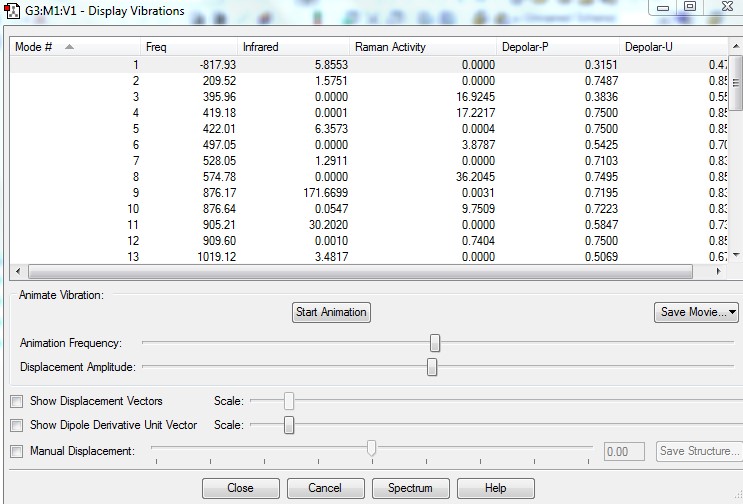
Task: Click the Depolar-P column header
Action: [x=558, y=47]
